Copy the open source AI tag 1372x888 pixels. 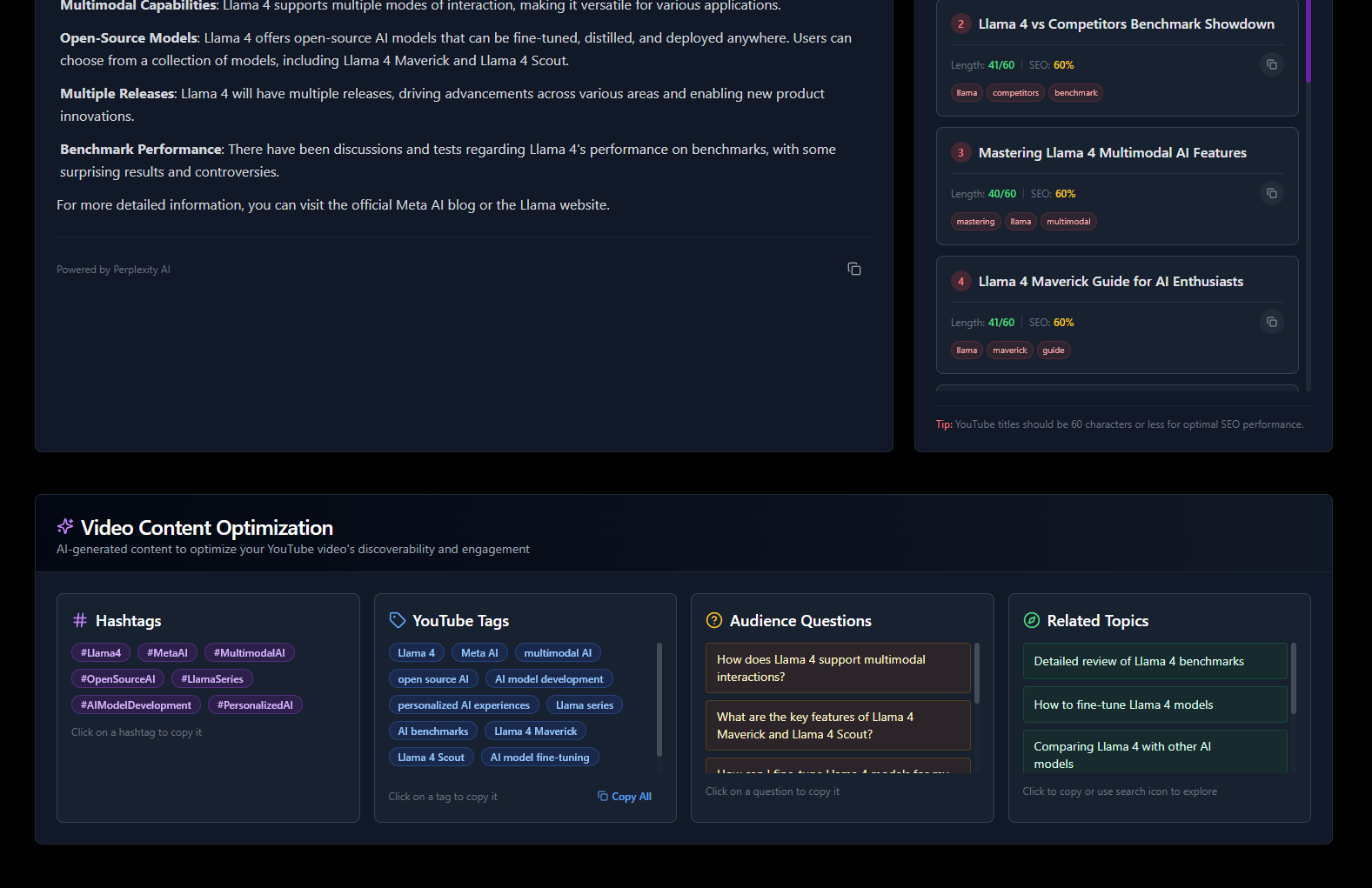(433, 679)
